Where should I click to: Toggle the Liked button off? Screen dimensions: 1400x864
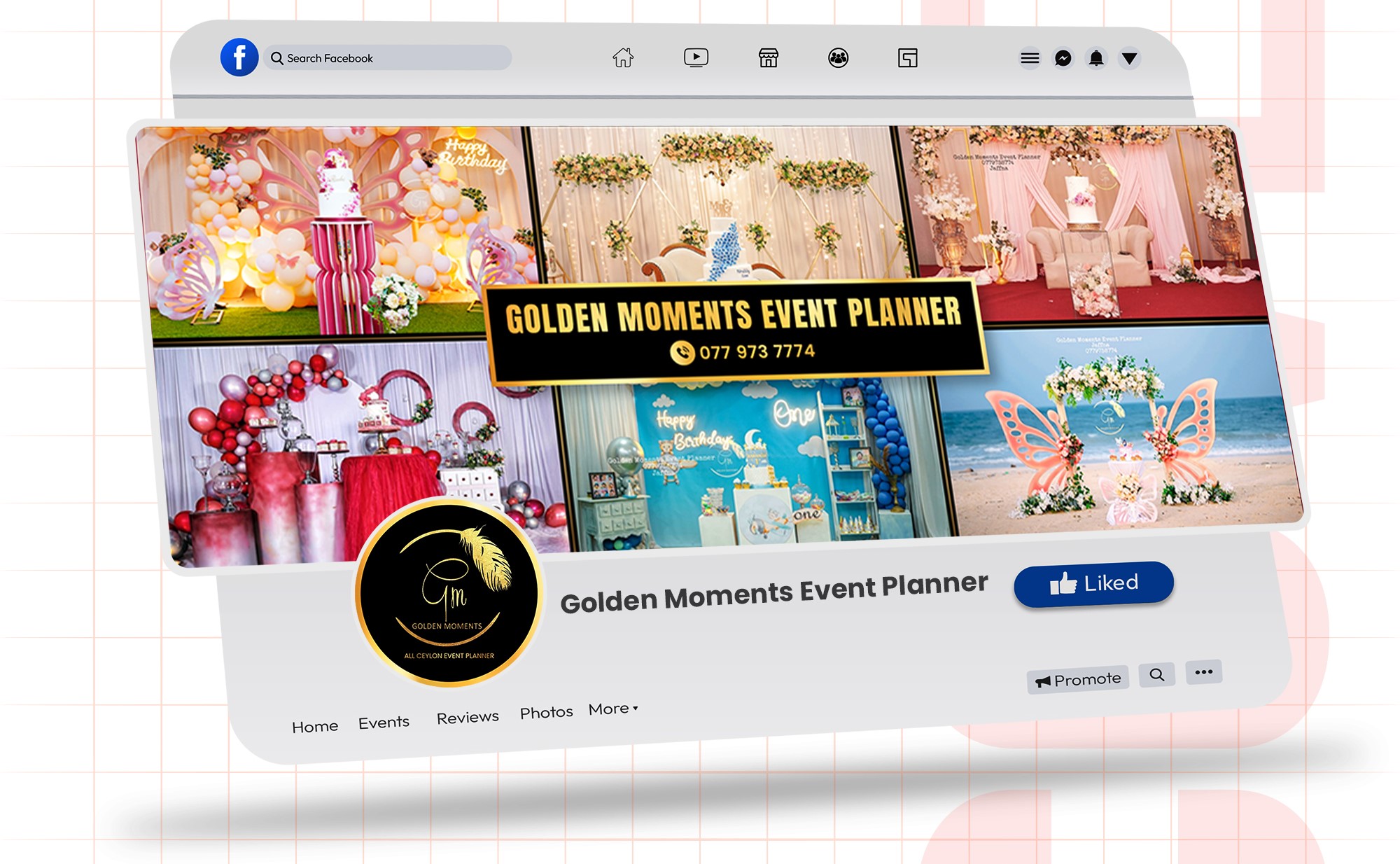click(x=1093, y=583)
